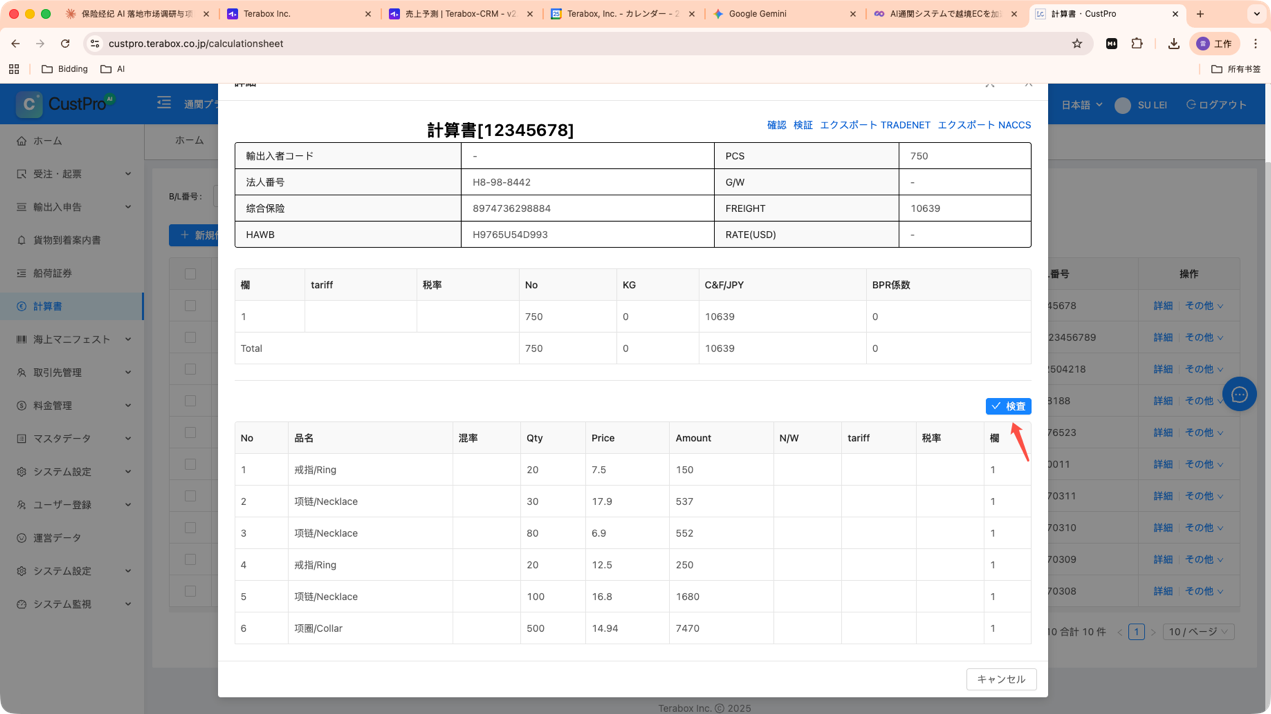Select 計算書 in sidebar
Screen dimensions: 1271x714
[x=72, y=306]
